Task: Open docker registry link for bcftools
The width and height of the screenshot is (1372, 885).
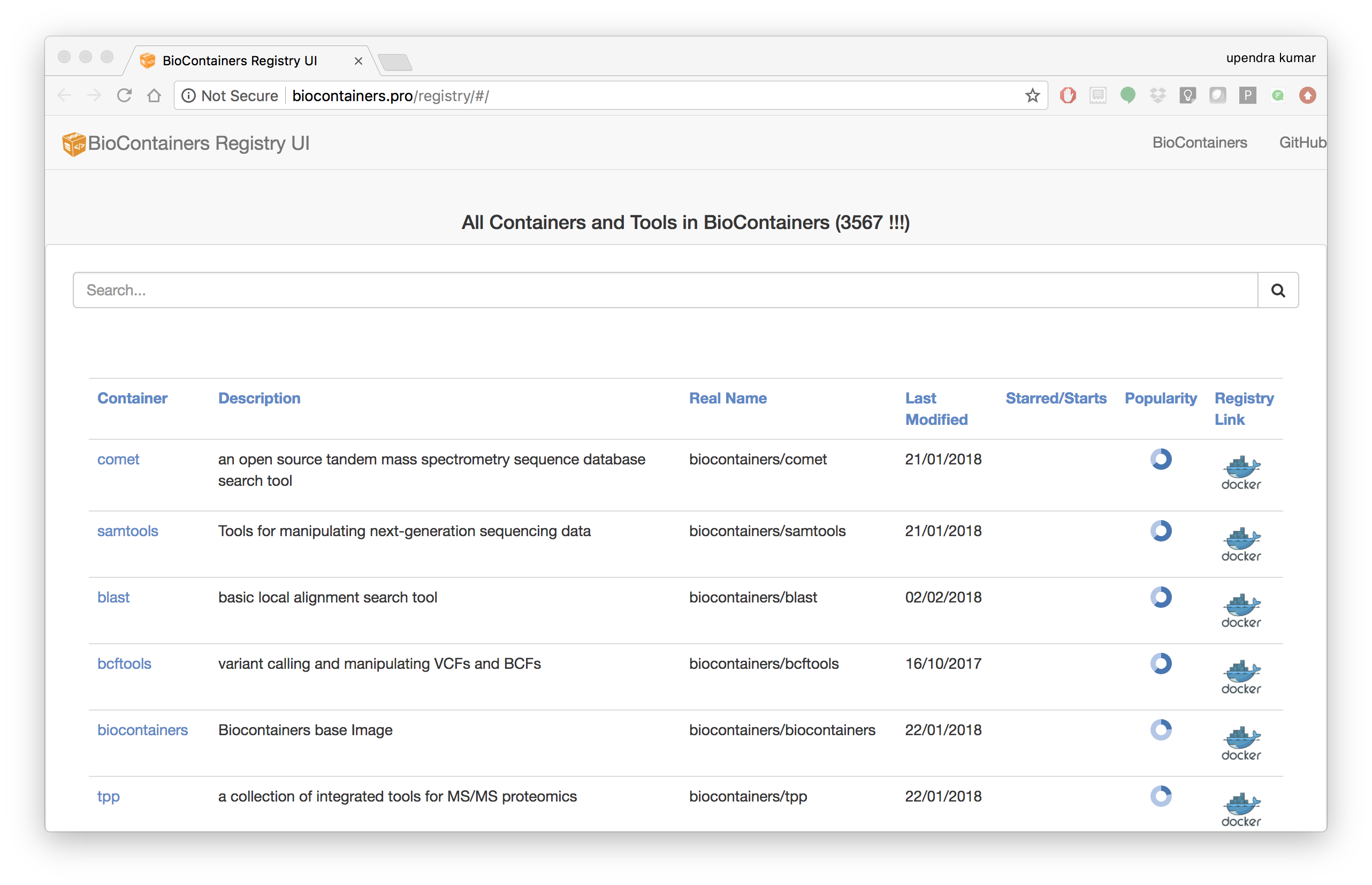Action: (x=1240, y=676)
